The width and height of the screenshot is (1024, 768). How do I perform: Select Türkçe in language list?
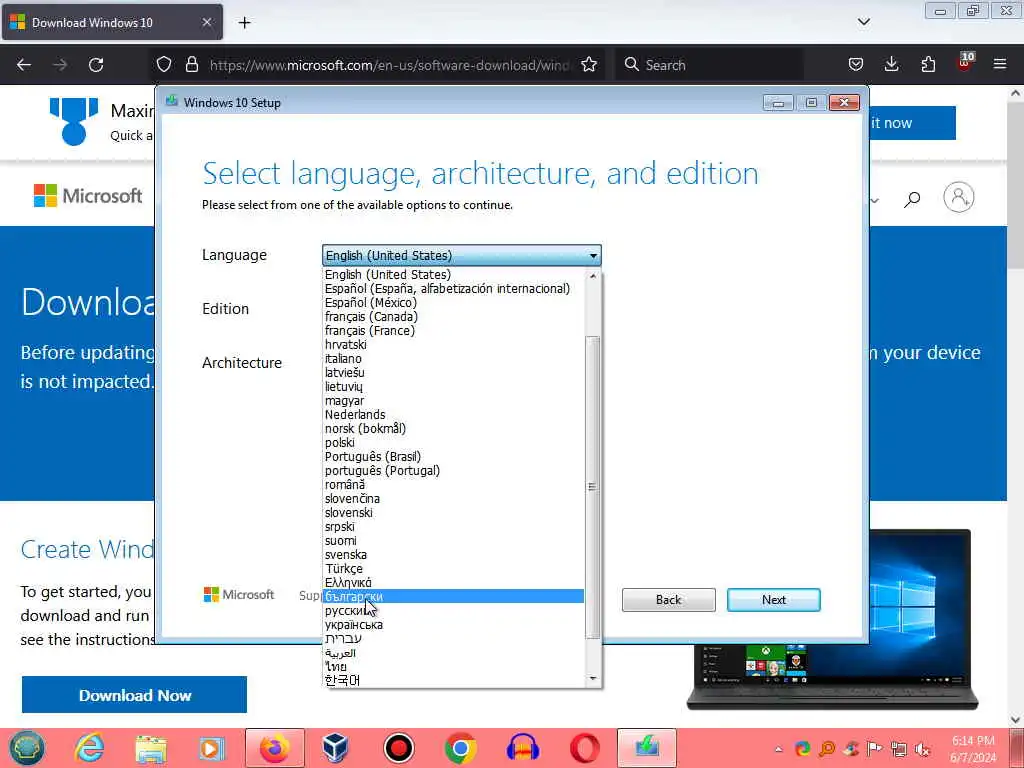pos(453,569)
